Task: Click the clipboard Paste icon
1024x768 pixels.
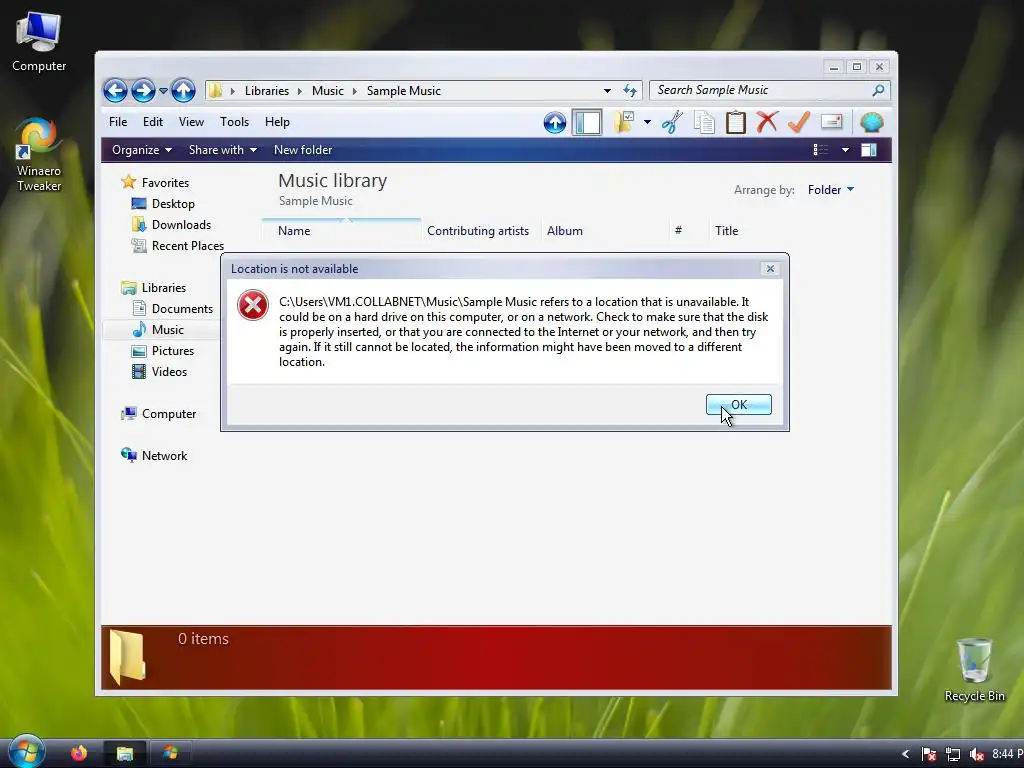Action: [736, 122]
